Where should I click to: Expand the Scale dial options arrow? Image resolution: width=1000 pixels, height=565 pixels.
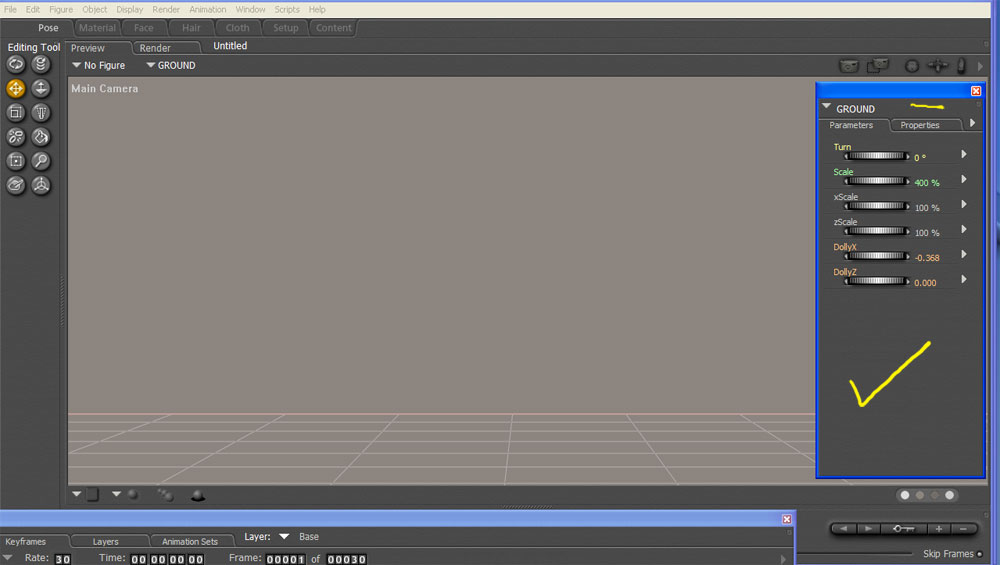(964, 180)
